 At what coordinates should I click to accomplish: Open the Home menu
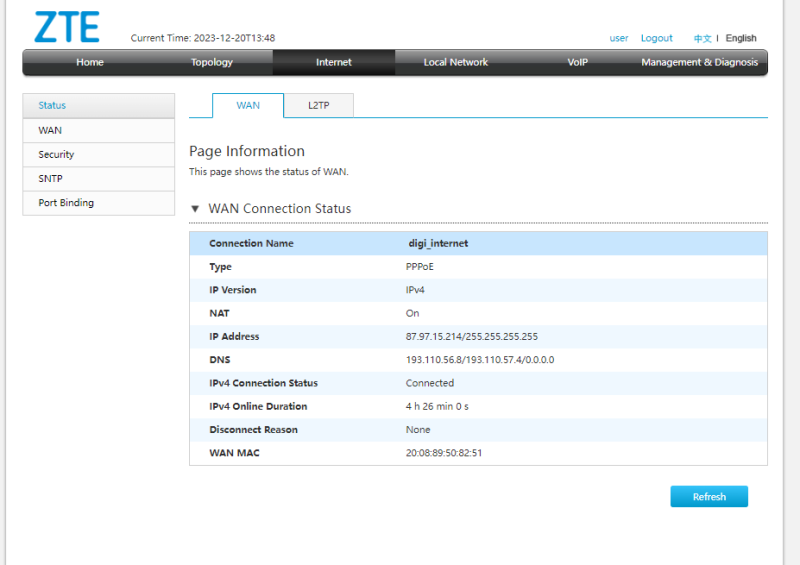[x=90, y=62]
